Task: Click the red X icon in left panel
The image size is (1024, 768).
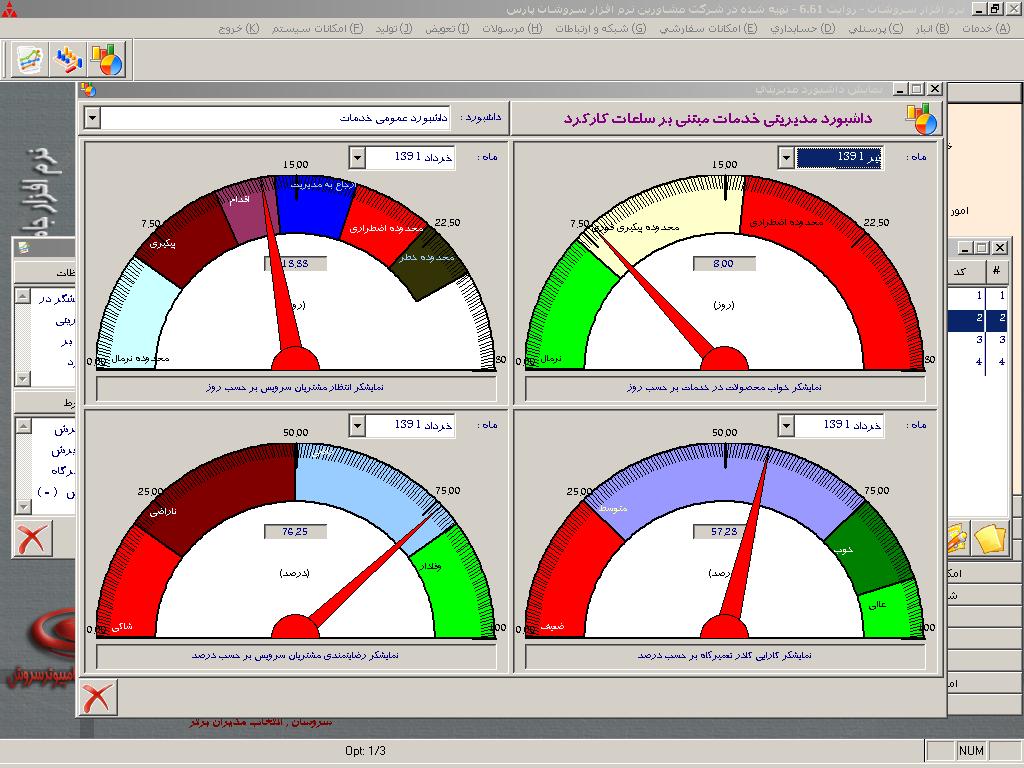Action: [x=32, y=539]
